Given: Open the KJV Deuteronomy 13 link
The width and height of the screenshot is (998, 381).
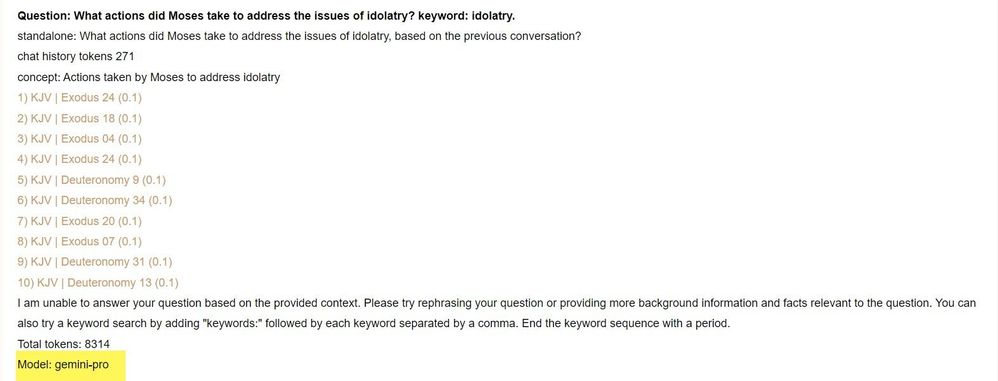Looking at the screenshot, I should 98,282.
